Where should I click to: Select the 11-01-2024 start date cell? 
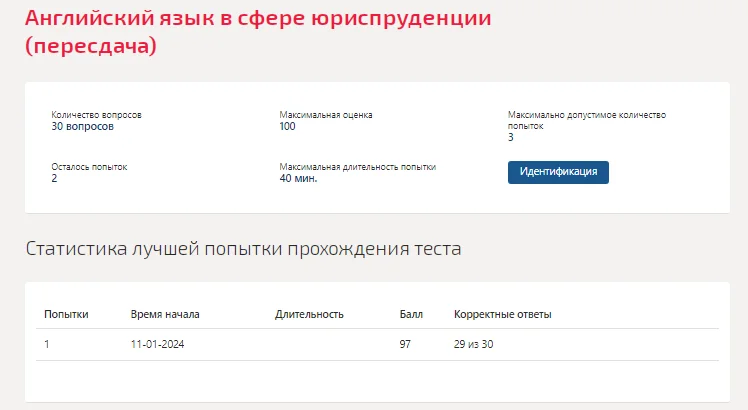click(157, 344)
